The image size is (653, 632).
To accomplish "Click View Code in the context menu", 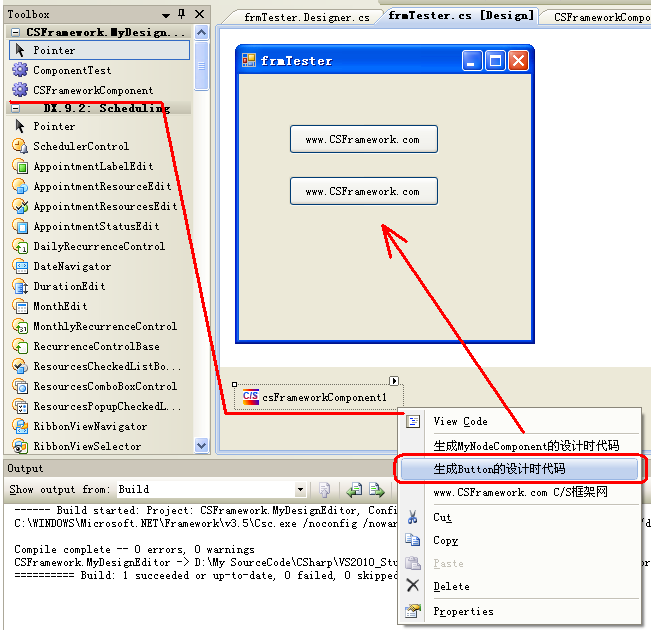I will click(460, 422).
